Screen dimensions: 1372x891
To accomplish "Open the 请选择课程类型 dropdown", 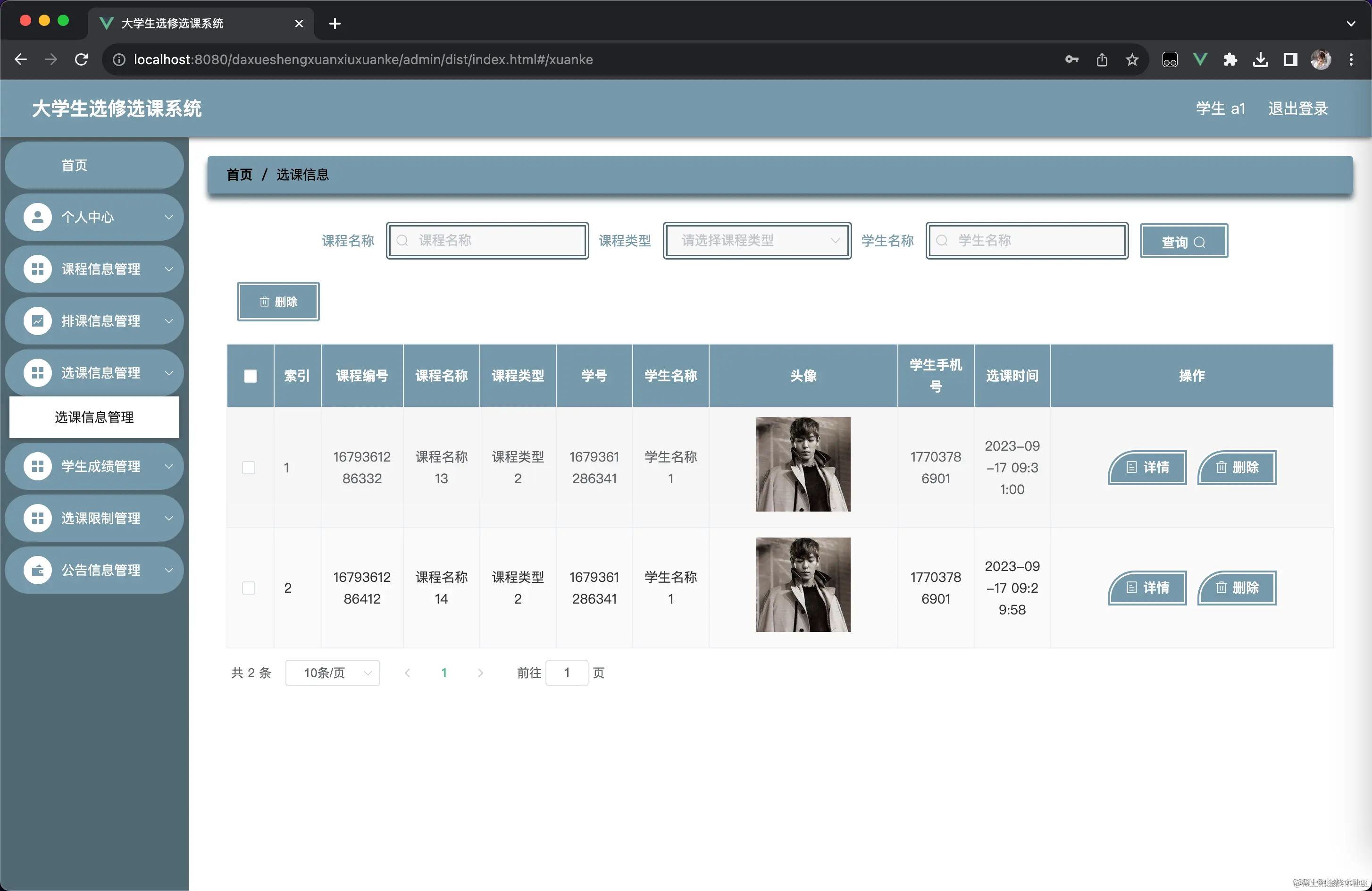I will click(757, 241).
